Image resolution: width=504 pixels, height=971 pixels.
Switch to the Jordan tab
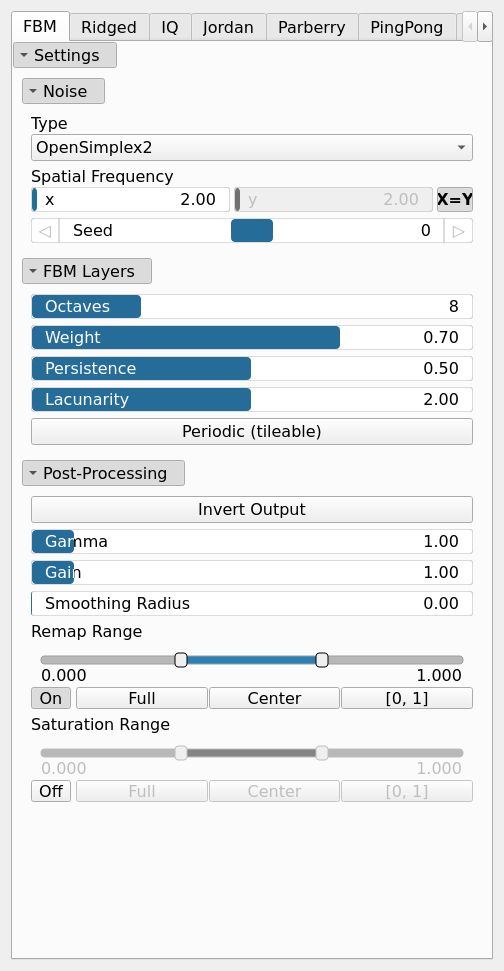[x=228, y=27]
